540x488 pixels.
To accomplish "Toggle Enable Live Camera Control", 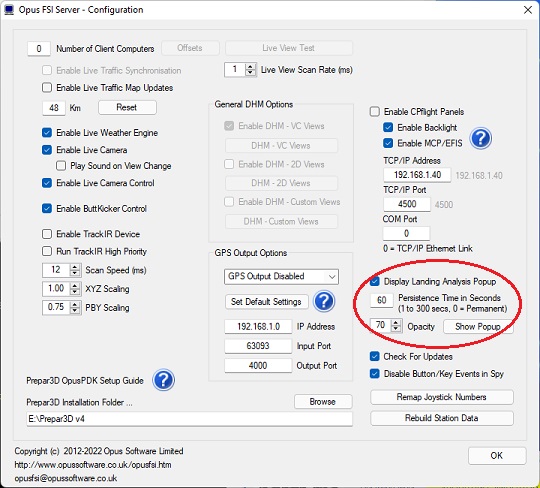I will point(47,183).
